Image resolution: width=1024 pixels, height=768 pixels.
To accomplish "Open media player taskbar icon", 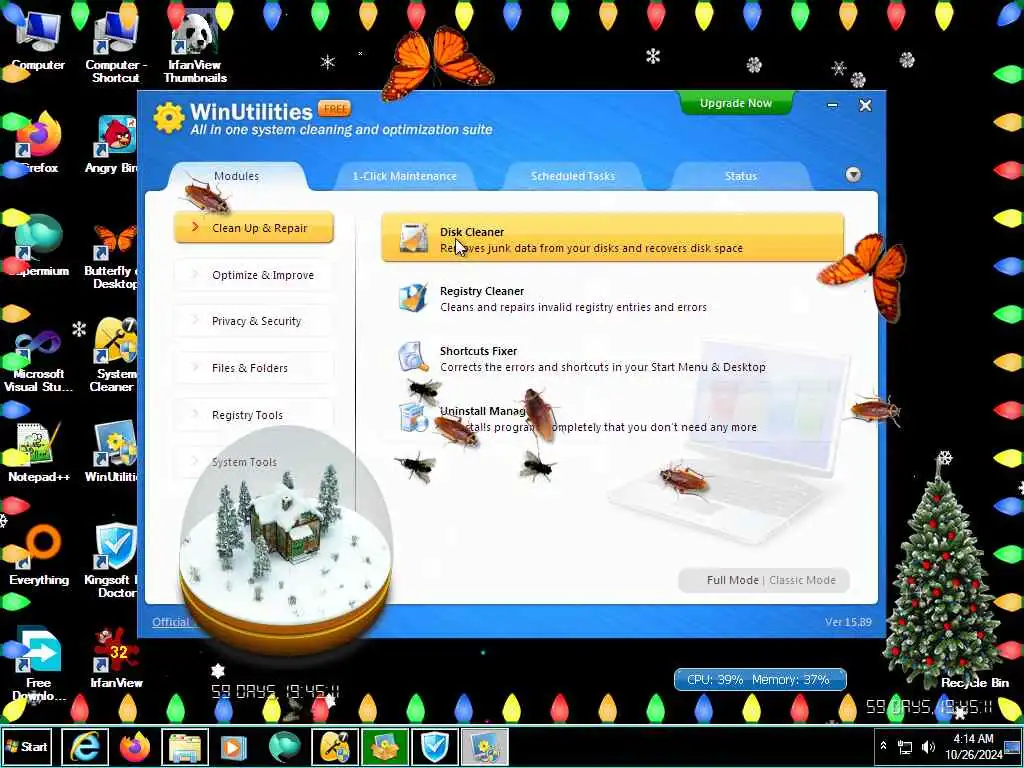I will point(234,747).
